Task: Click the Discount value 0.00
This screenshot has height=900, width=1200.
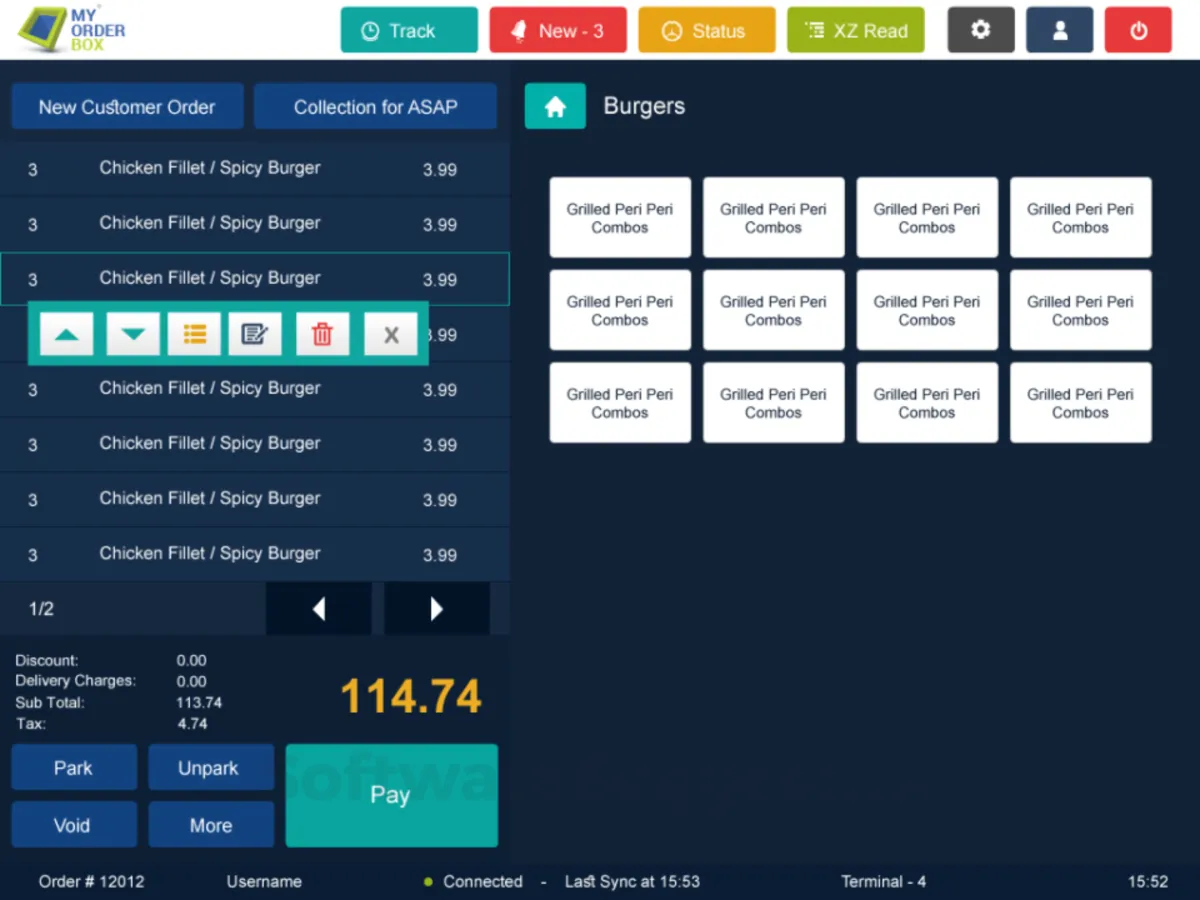Action: (192, 660)
